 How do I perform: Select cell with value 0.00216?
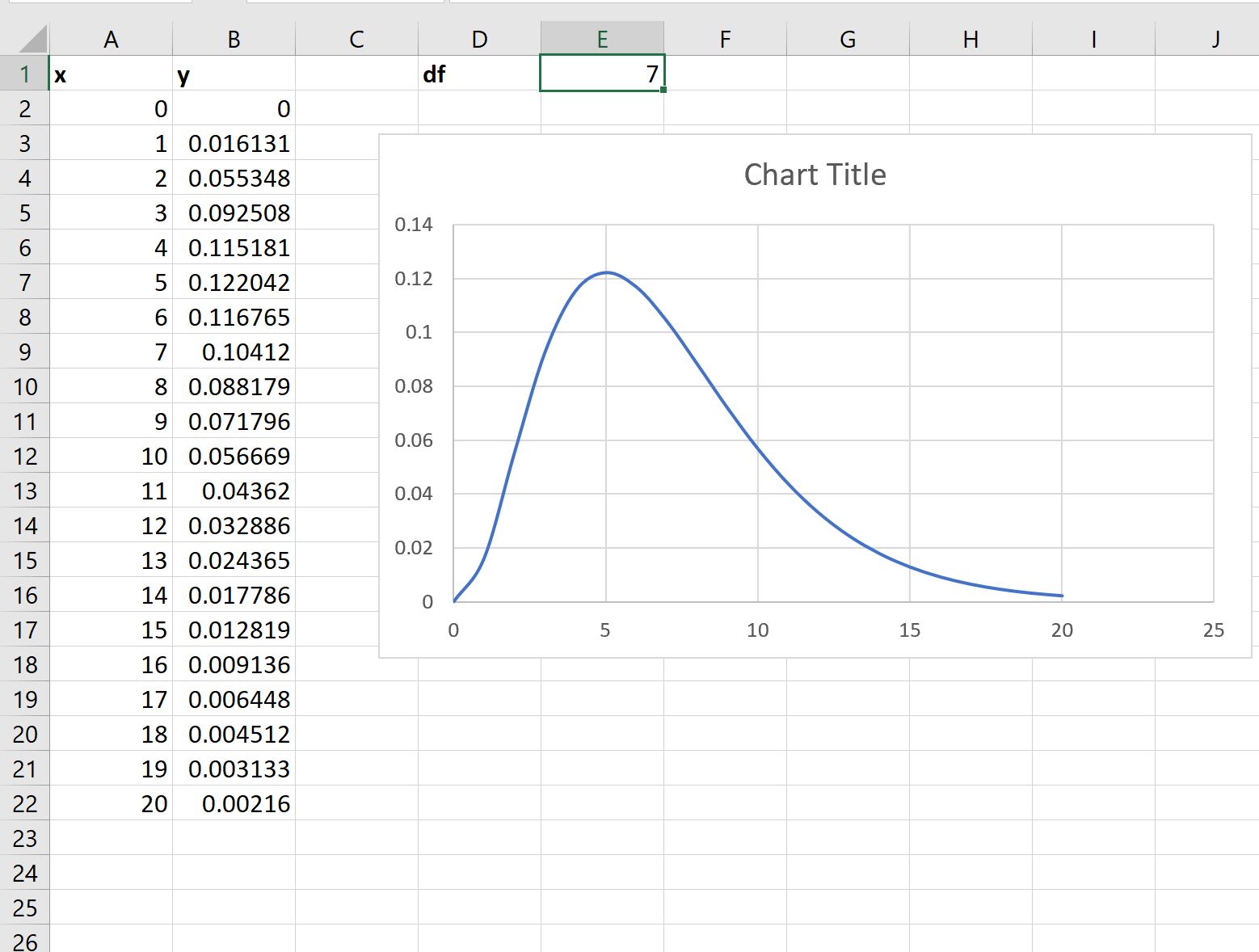click(234, 803)
